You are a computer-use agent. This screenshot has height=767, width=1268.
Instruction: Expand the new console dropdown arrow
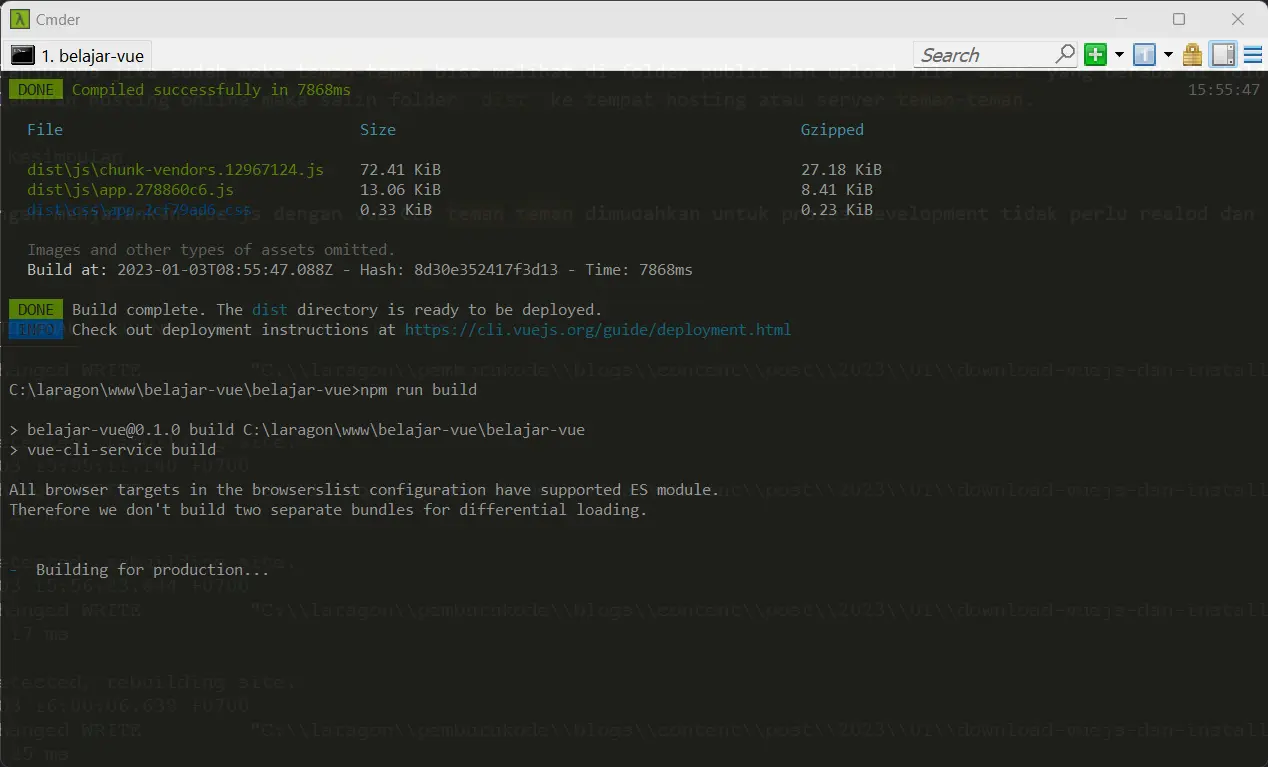pyautogui.click(x=1119, y=55)
